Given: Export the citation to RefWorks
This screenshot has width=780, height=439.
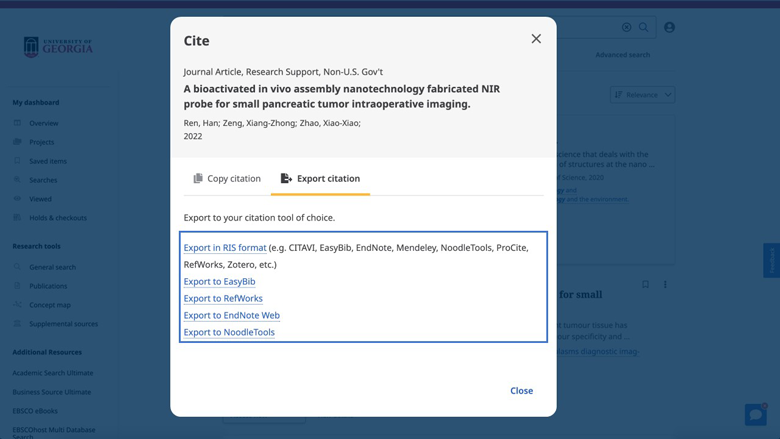Looking at the screenshot, I should coord(223,298).
